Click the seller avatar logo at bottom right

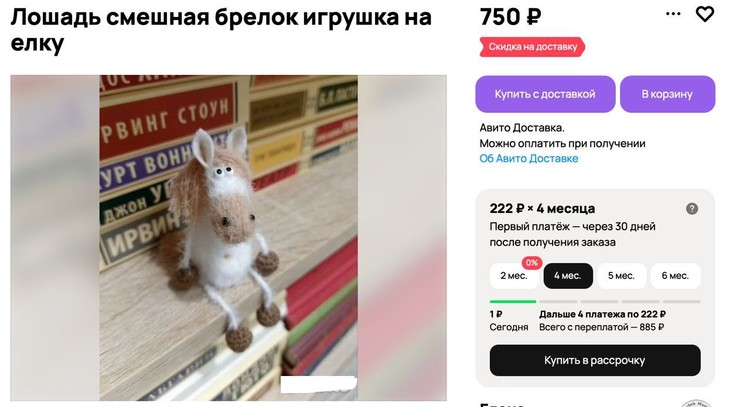click(696, 403)
